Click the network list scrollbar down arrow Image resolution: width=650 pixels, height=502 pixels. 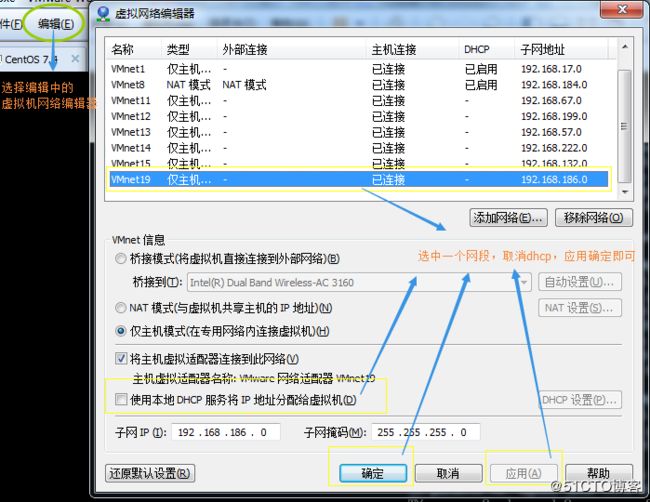[x=624, y=192]
